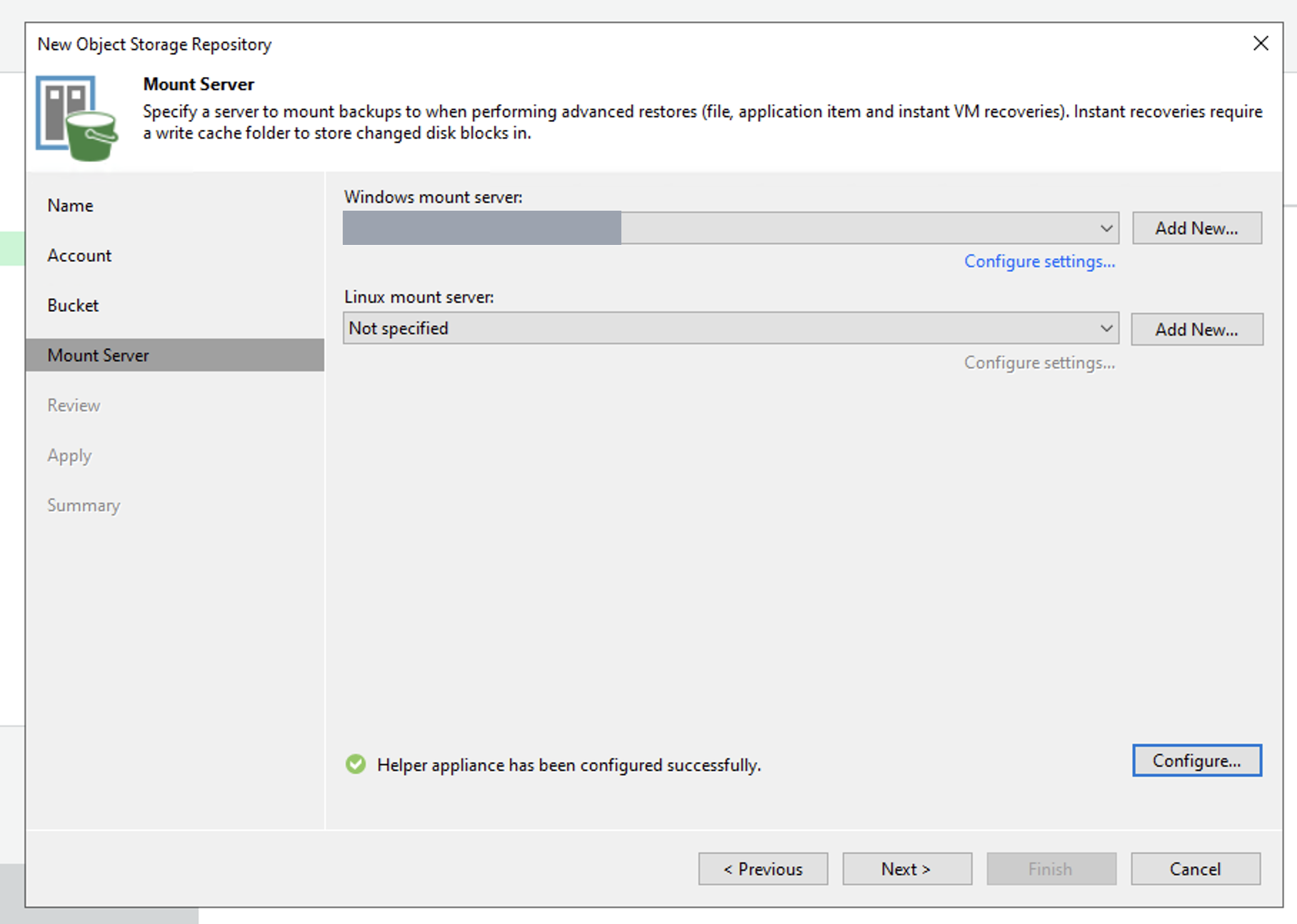The width and height of the screenshot is (1297, 924).
Task: Click 'Helper appliance has been configured successfully' text
Action: coord(569,765)
